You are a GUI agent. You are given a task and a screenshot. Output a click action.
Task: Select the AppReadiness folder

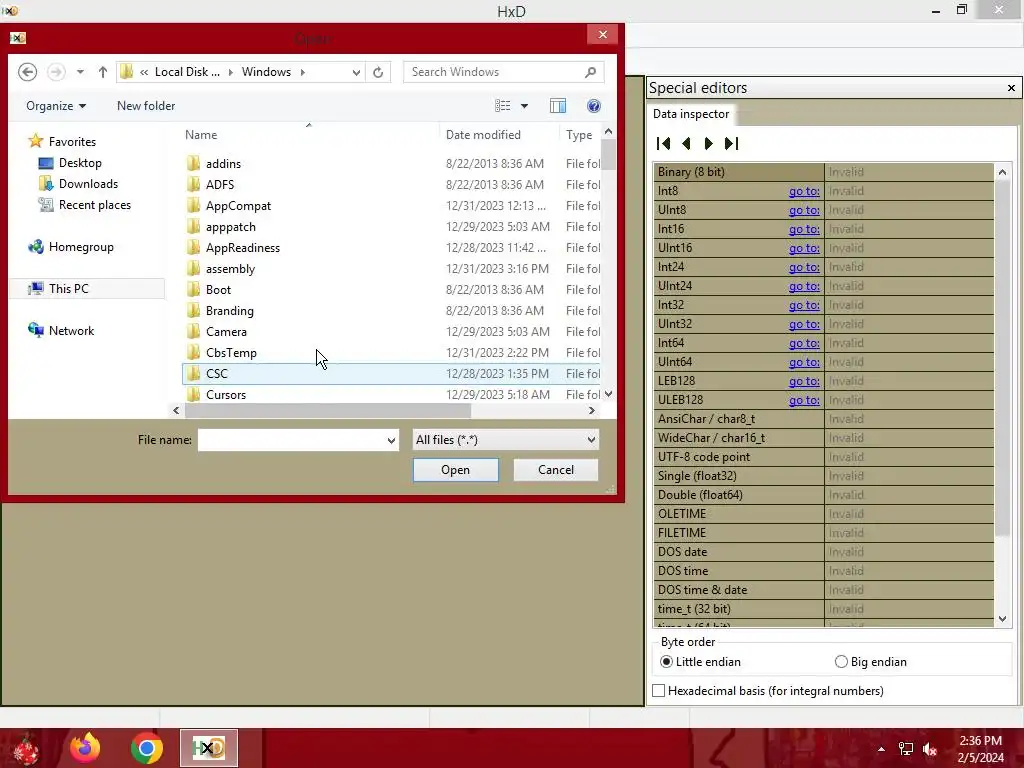coord(391,248)
